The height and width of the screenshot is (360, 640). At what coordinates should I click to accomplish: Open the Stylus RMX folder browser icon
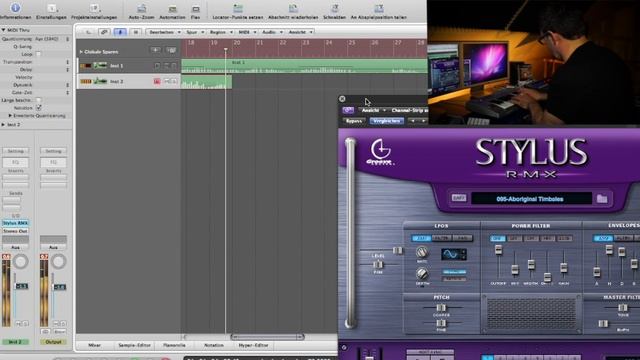pos(602,199)
